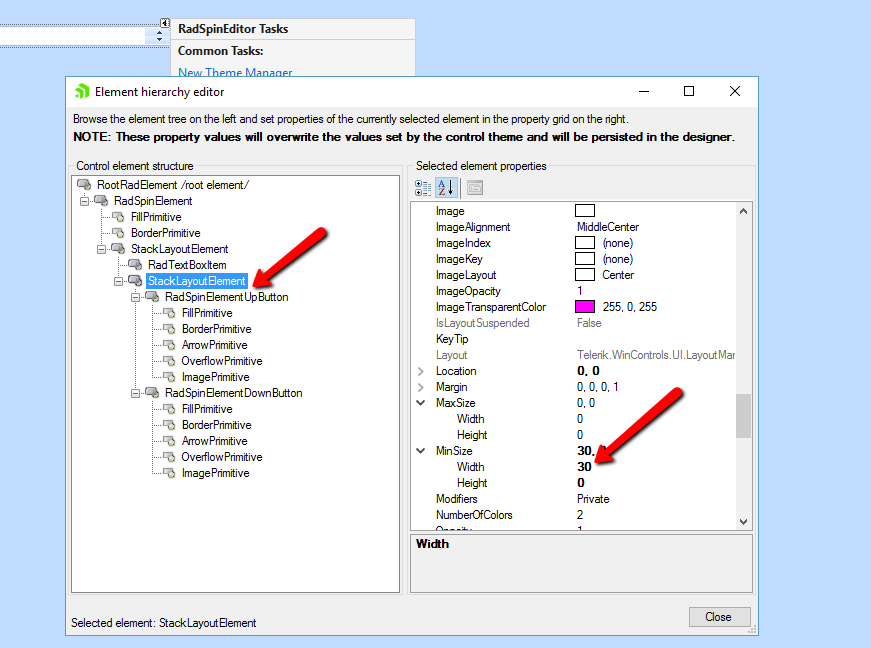Select BorderPrimitive under the down button

click(x=217, y=425)
